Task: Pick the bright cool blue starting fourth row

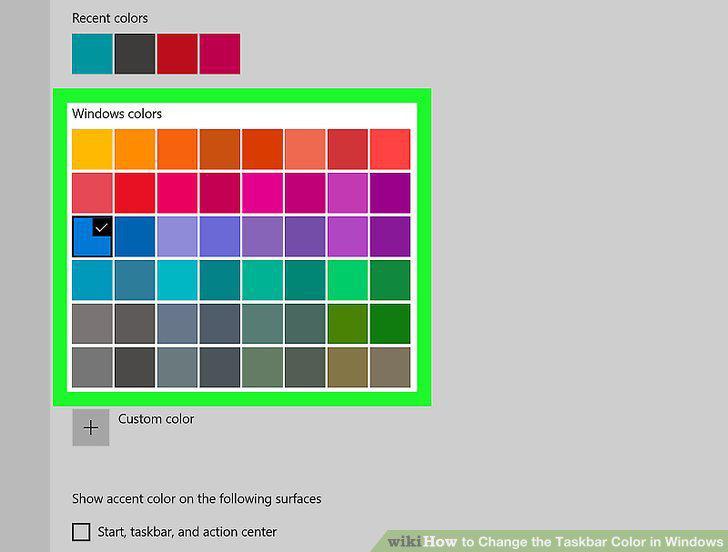Action: pos(92,280)
